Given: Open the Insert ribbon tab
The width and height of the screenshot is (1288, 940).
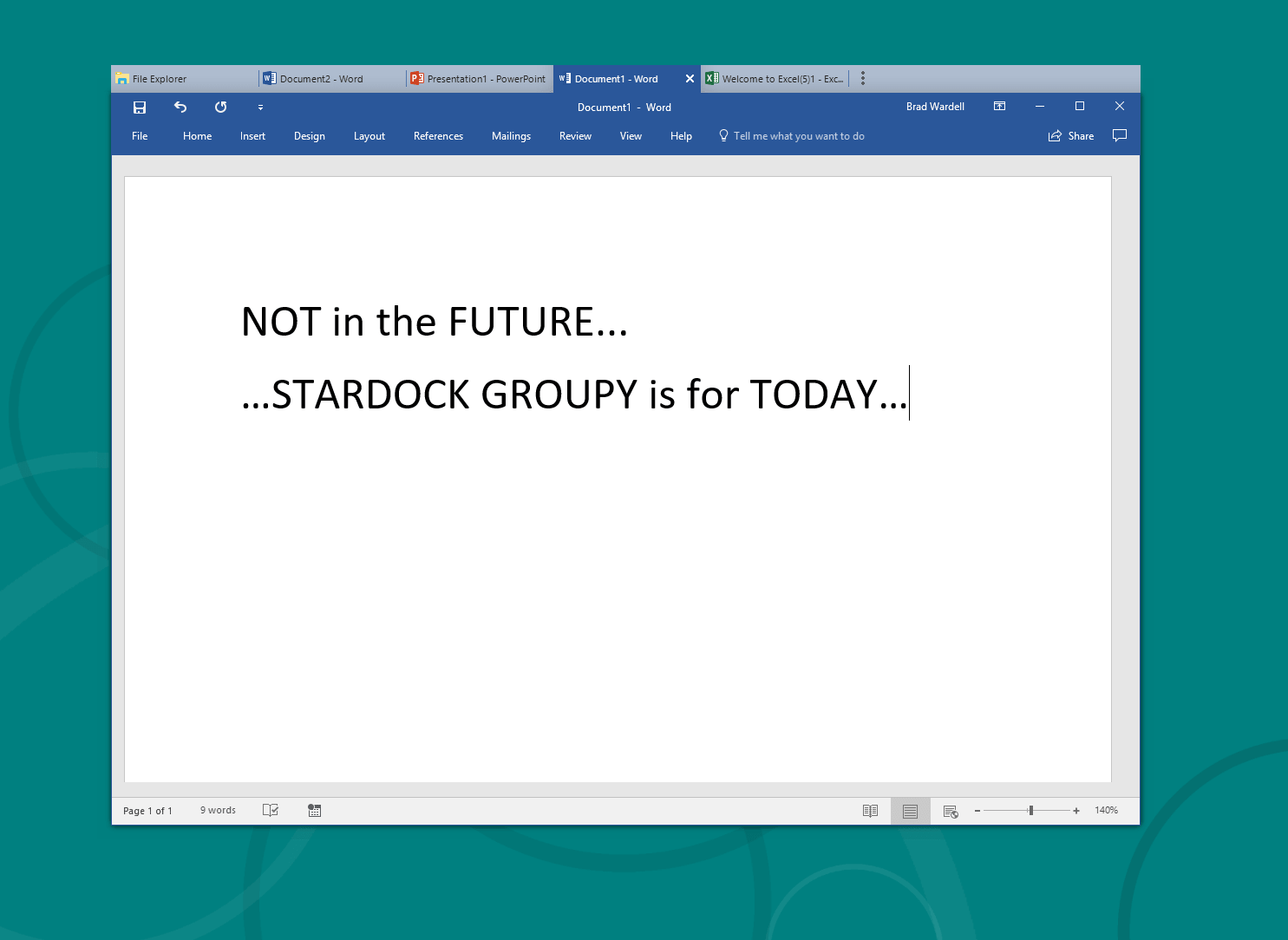Looking at the screenshot, I should click(x=252, y=136).
